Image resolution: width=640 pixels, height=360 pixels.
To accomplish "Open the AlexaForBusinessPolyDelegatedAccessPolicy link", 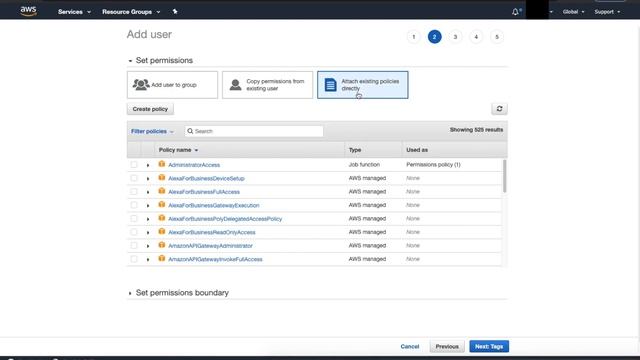I will (225, 219).
